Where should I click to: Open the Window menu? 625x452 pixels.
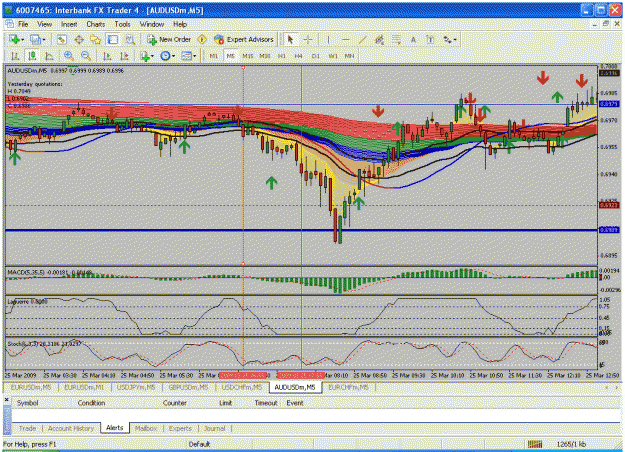pyautogui.click(x=151, y=24)
